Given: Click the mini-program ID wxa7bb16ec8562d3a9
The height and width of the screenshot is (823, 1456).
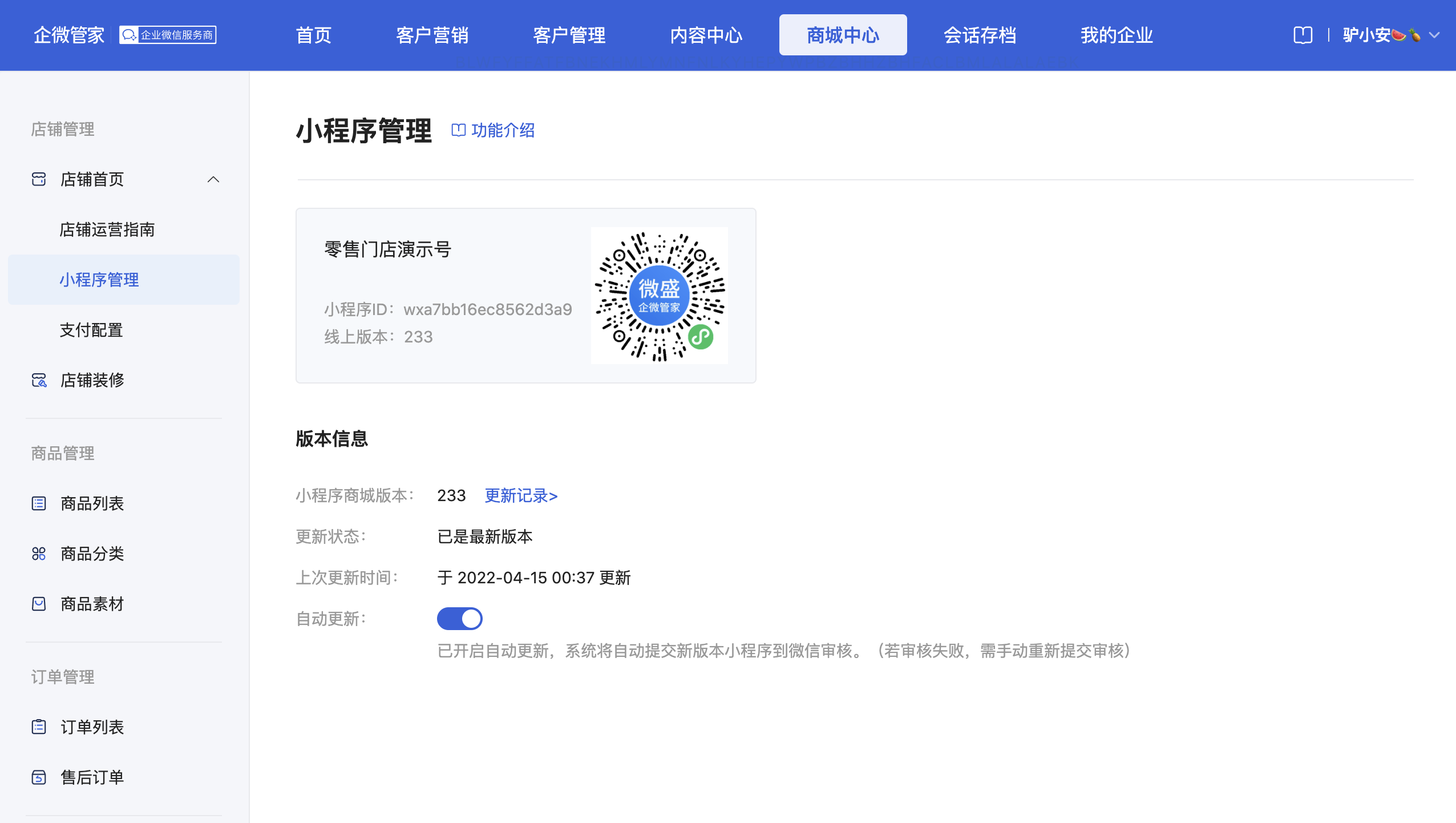Looking at the screenshot, I should pyautogui.click(x=488, y=309).
